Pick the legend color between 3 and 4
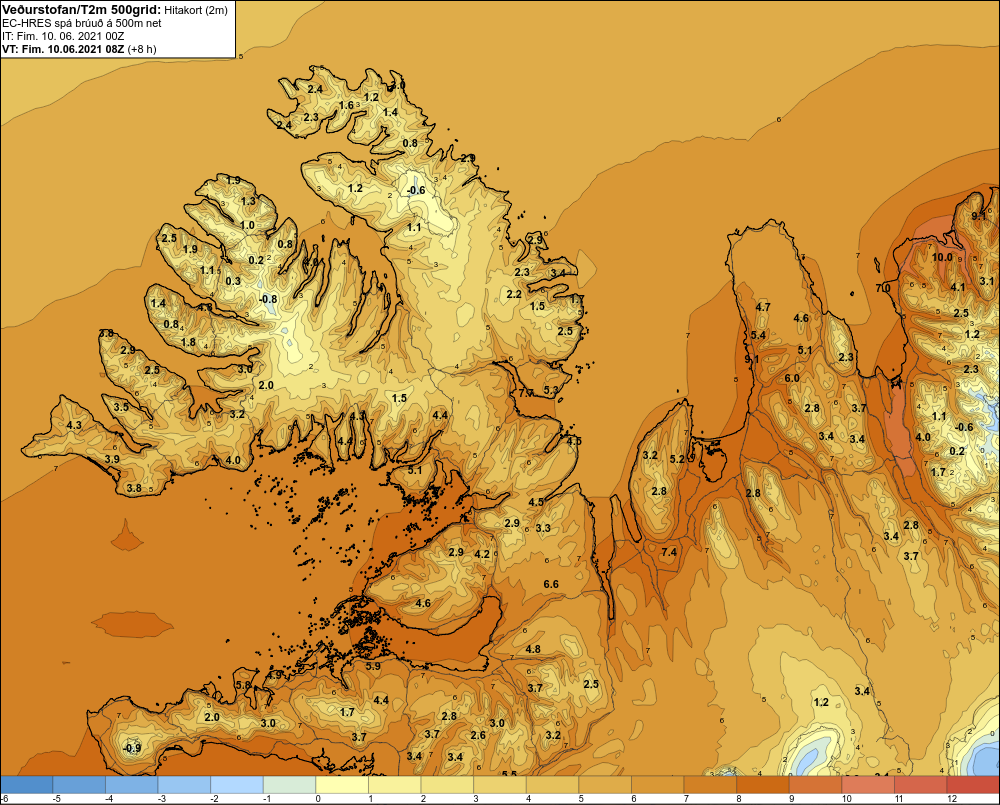This screenshot has width=1000, height=805. [x=500, y=785]
